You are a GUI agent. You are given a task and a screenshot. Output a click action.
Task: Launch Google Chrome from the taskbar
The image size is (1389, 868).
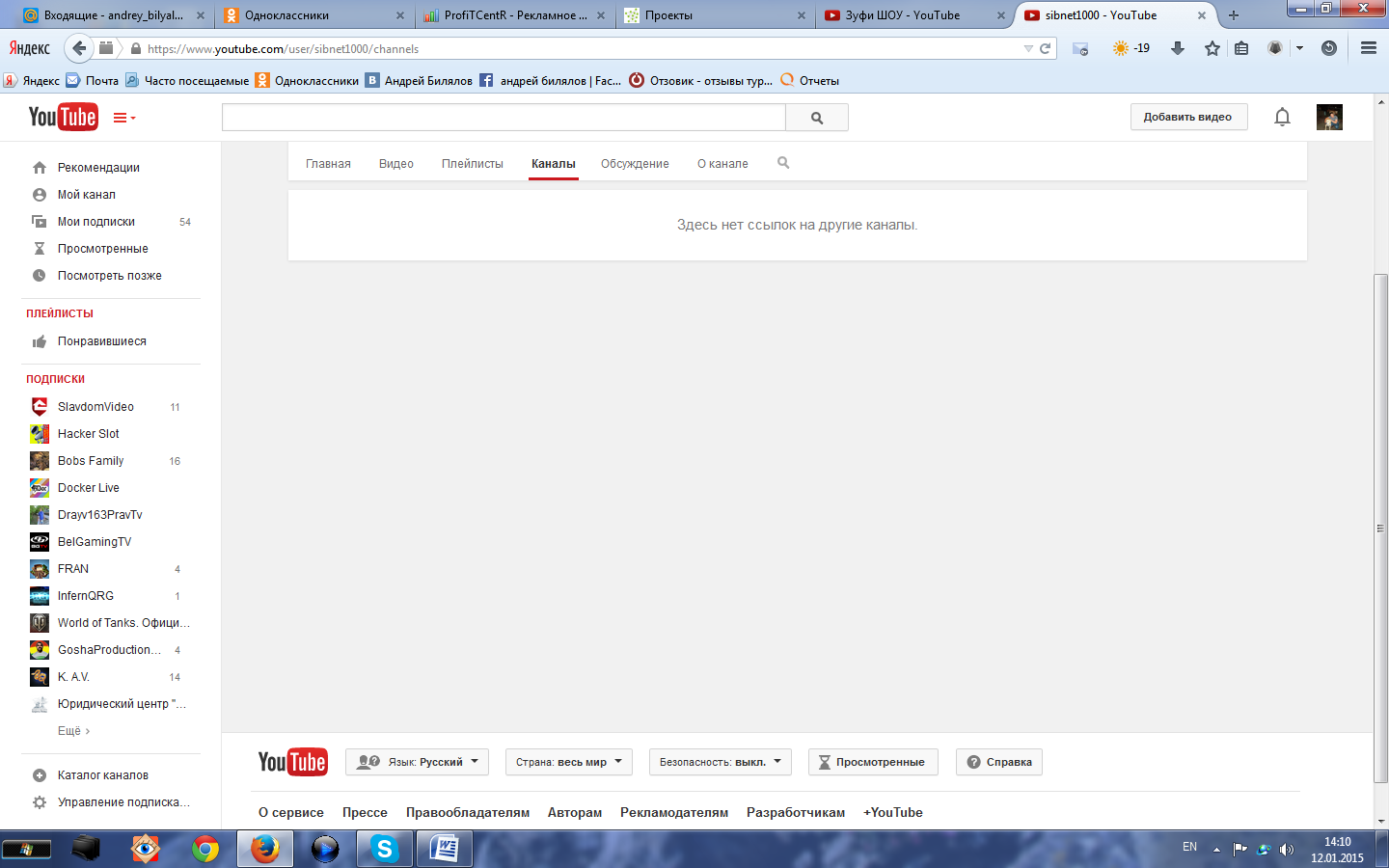[205, 849]
